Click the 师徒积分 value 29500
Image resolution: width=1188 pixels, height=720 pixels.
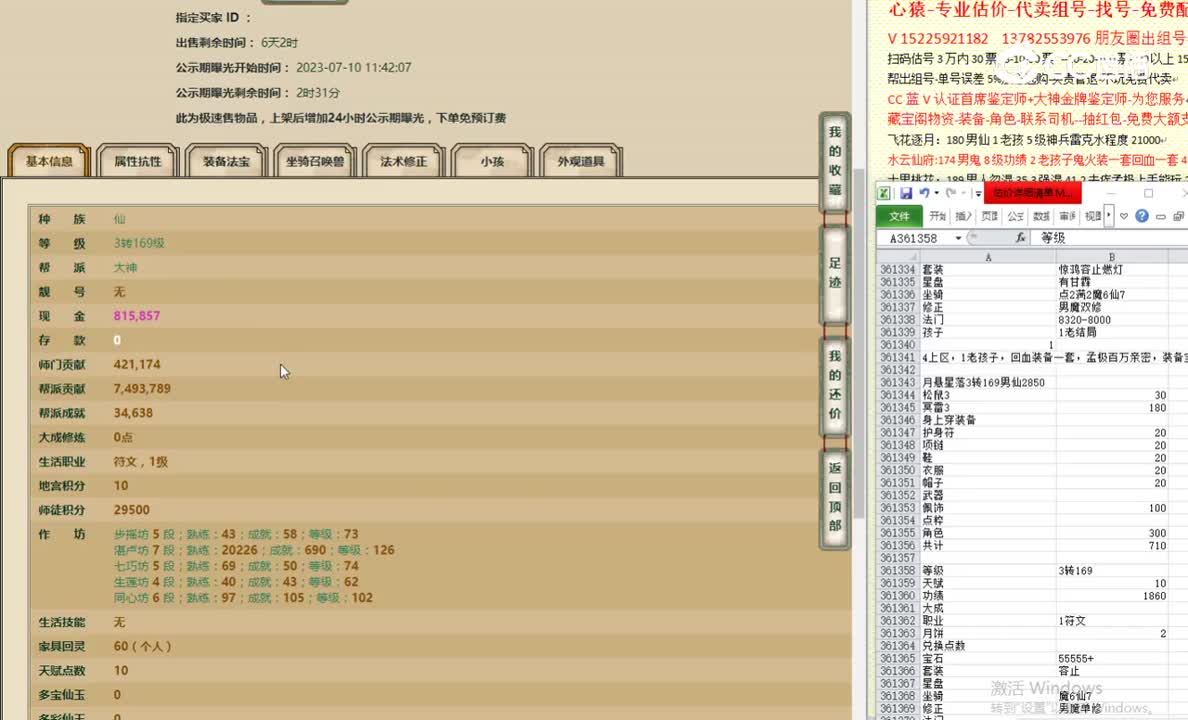(131, 510)
